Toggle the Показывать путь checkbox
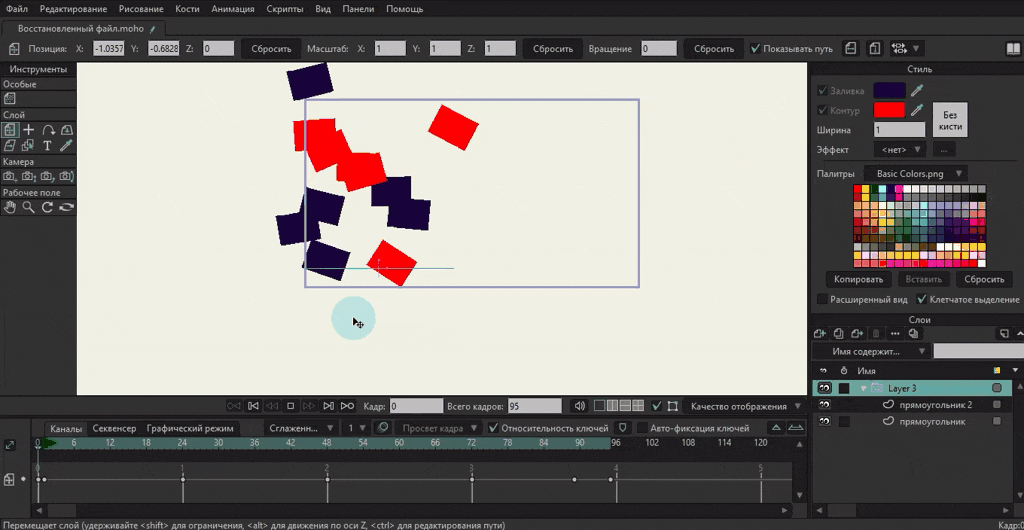Screen dimensions: 1024x530 [x=756, y=48]
